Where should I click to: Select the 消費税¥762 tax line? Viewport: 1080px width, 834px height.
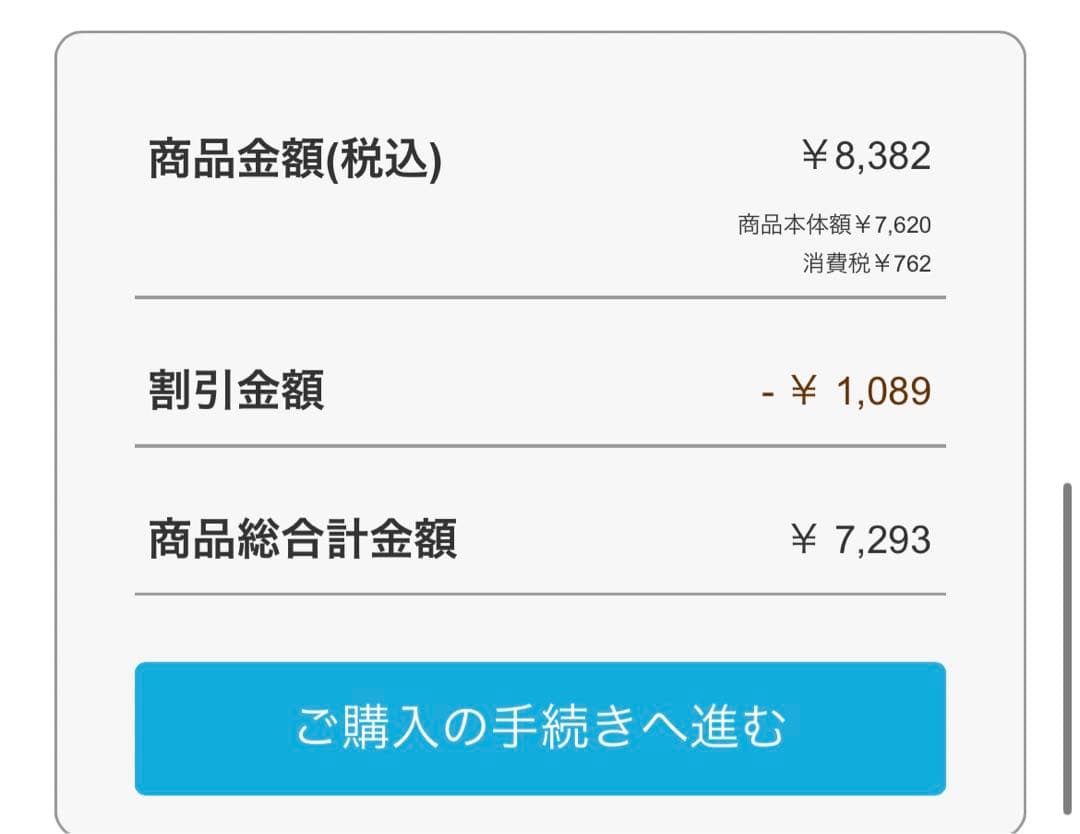pyautogui.click(x=866, y=264)
